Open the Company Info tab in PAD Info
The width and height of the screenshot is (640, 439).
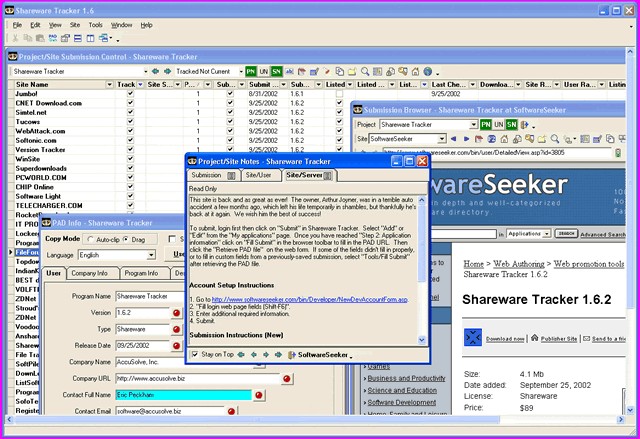tap(89, 273)
